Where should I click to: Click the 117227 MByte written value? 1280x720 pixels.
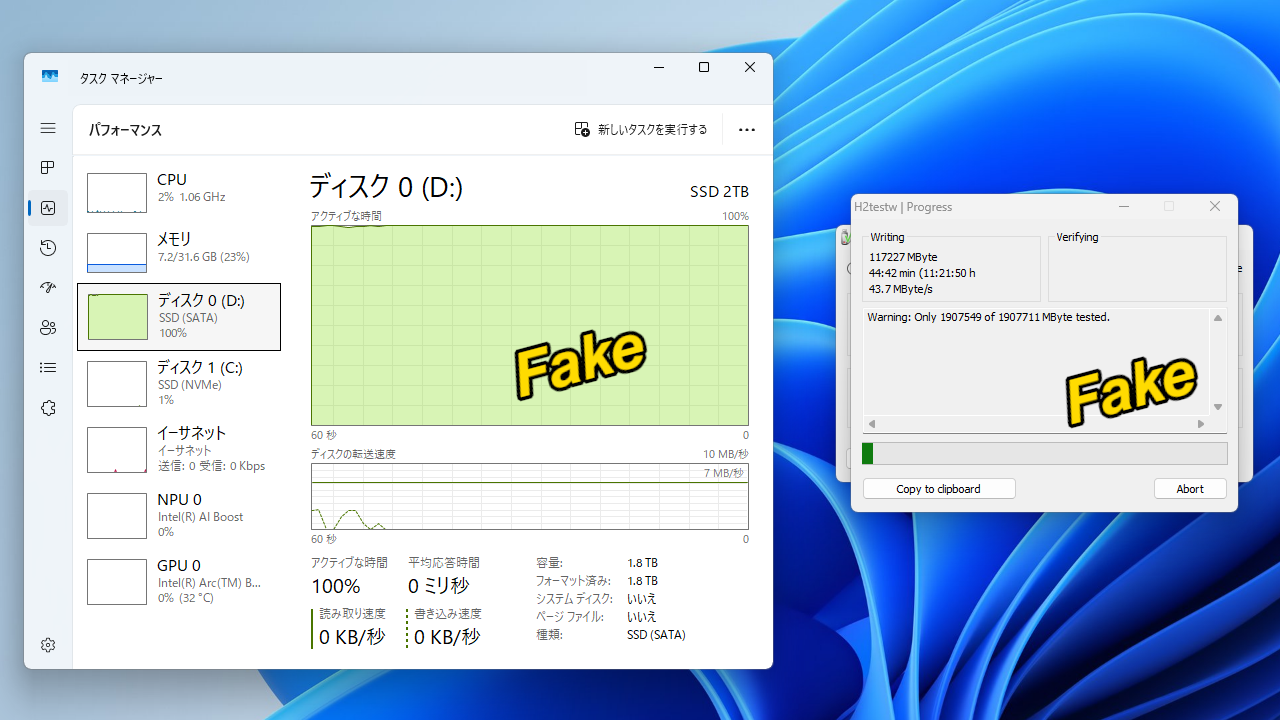point(903,257)
